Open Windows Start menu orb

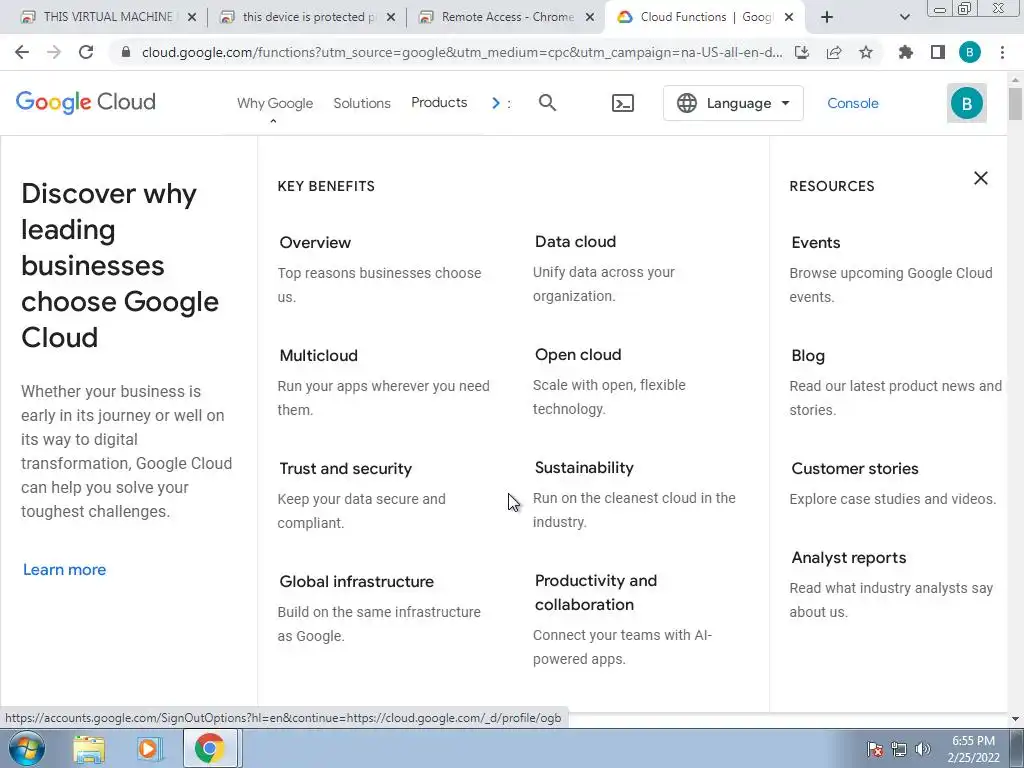coord(27,748)
